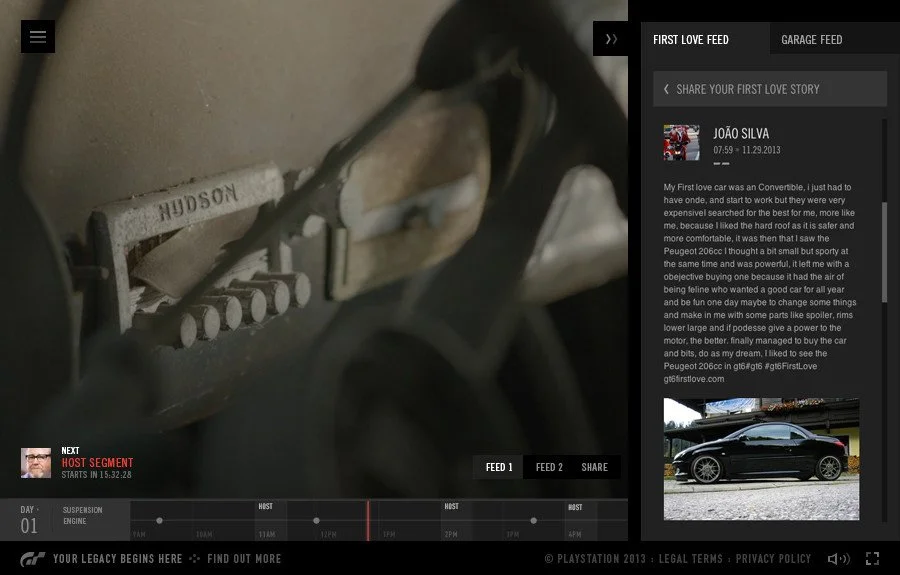Select Feed 2 video stream
This screenshot has width=900, height=575.
pos(549,467)
